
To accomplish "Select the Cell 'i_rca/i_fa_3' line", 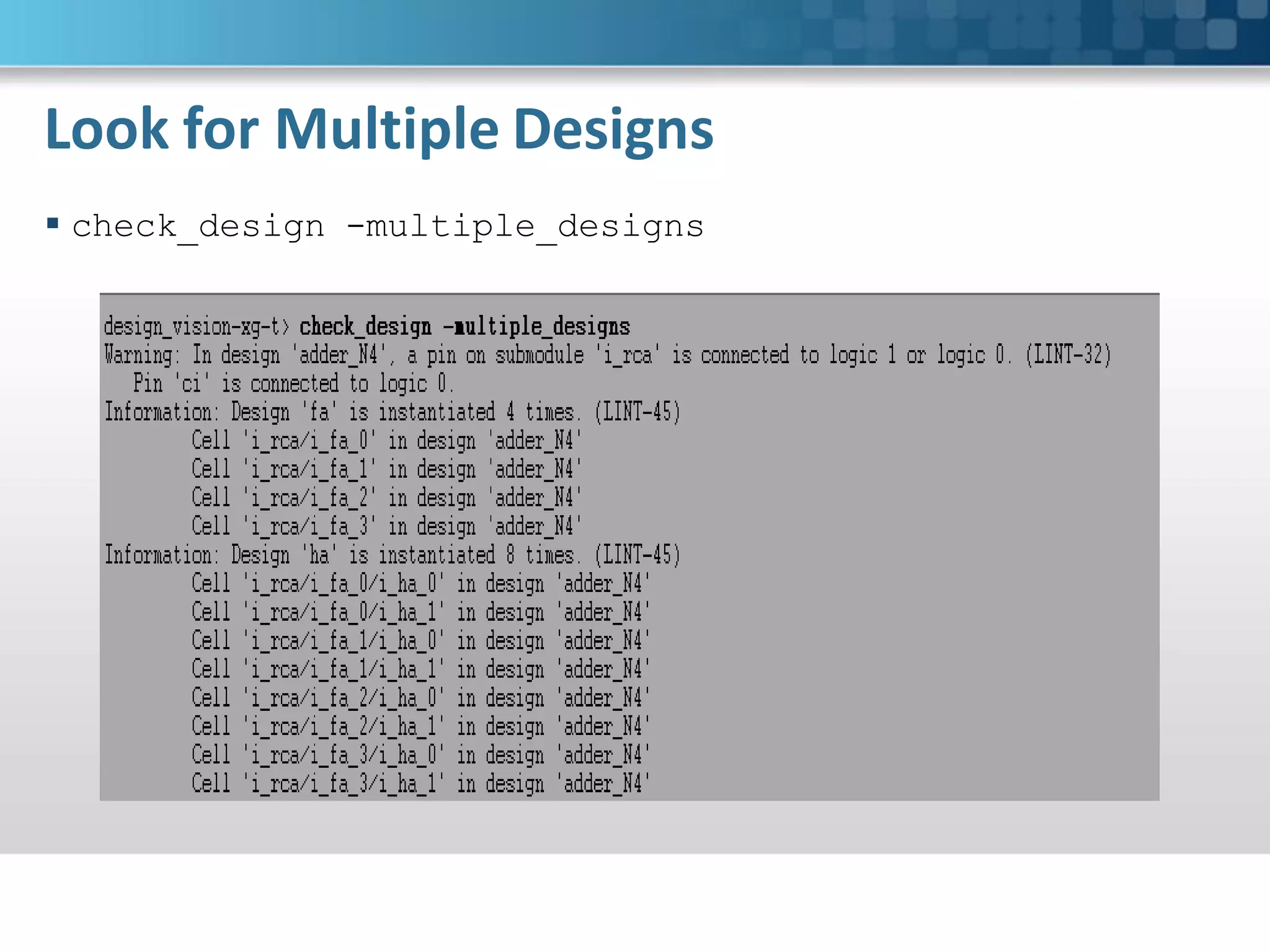I will click(x=386, y=526).
